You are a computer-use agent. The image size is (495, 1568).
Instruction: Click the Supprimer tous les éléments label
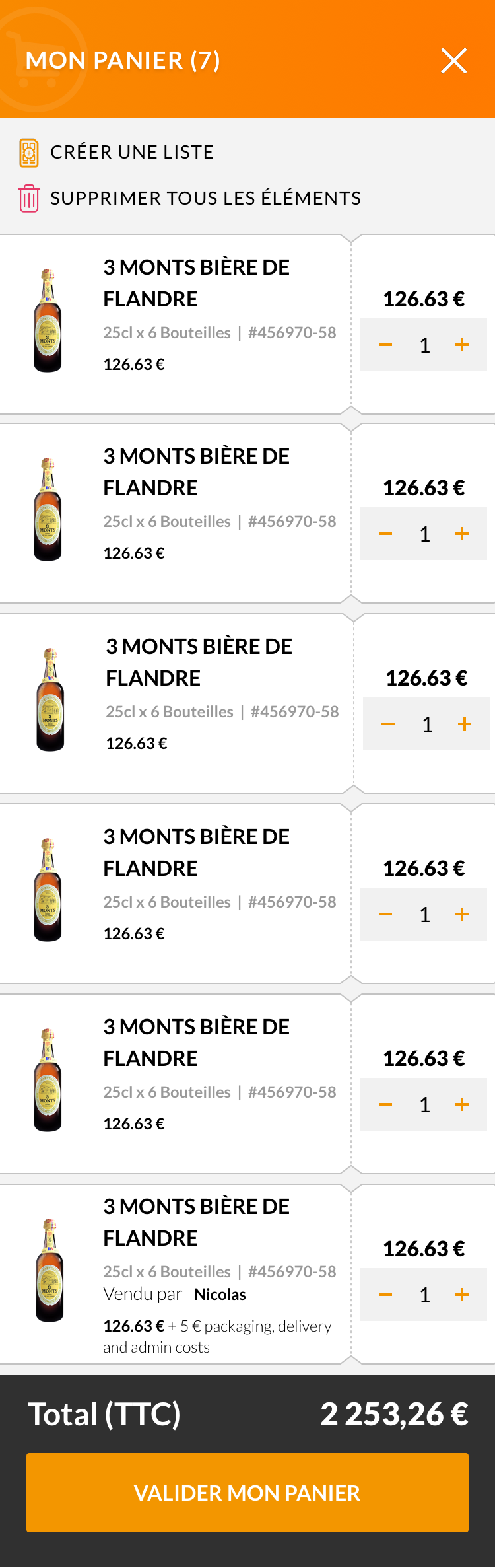[x=205, y=198]
